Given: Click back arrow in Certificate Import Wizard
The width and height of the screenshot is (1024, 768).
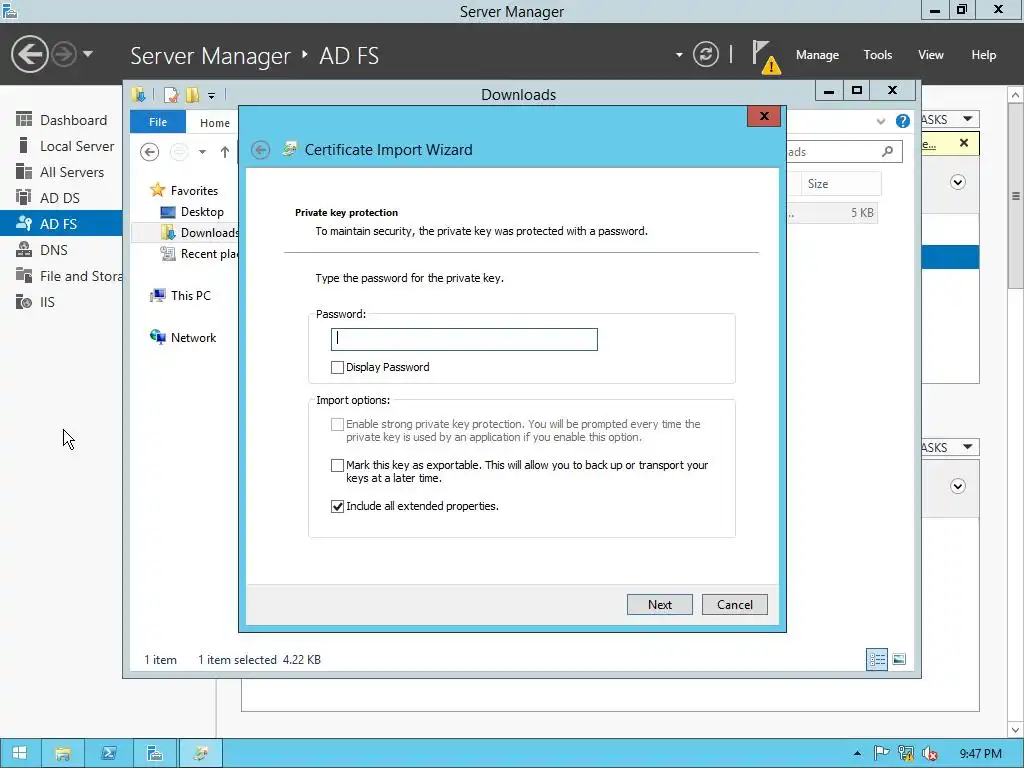Looking at the screenshot, I should coord(261,150).
